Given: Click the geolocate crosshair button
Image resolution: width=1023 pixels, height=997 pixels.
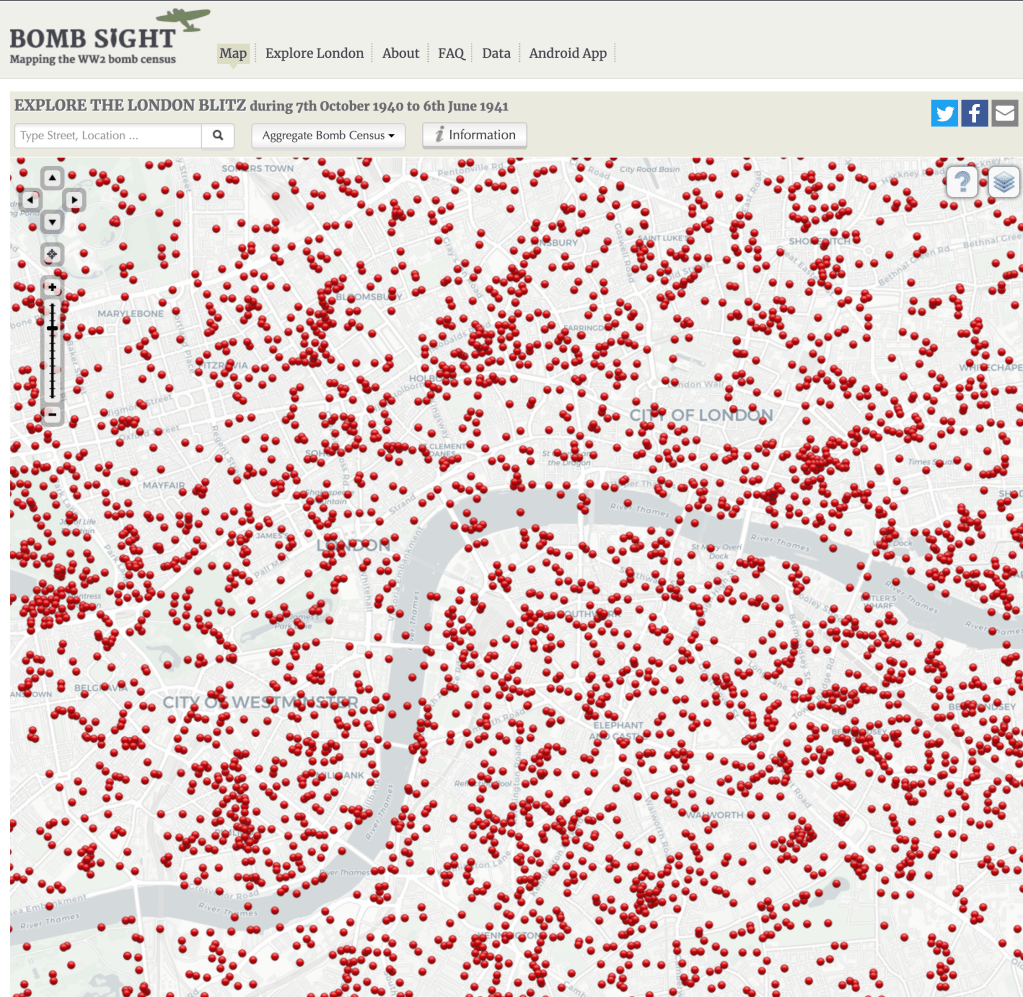Looking at the screenshot, I should [52, 254].
